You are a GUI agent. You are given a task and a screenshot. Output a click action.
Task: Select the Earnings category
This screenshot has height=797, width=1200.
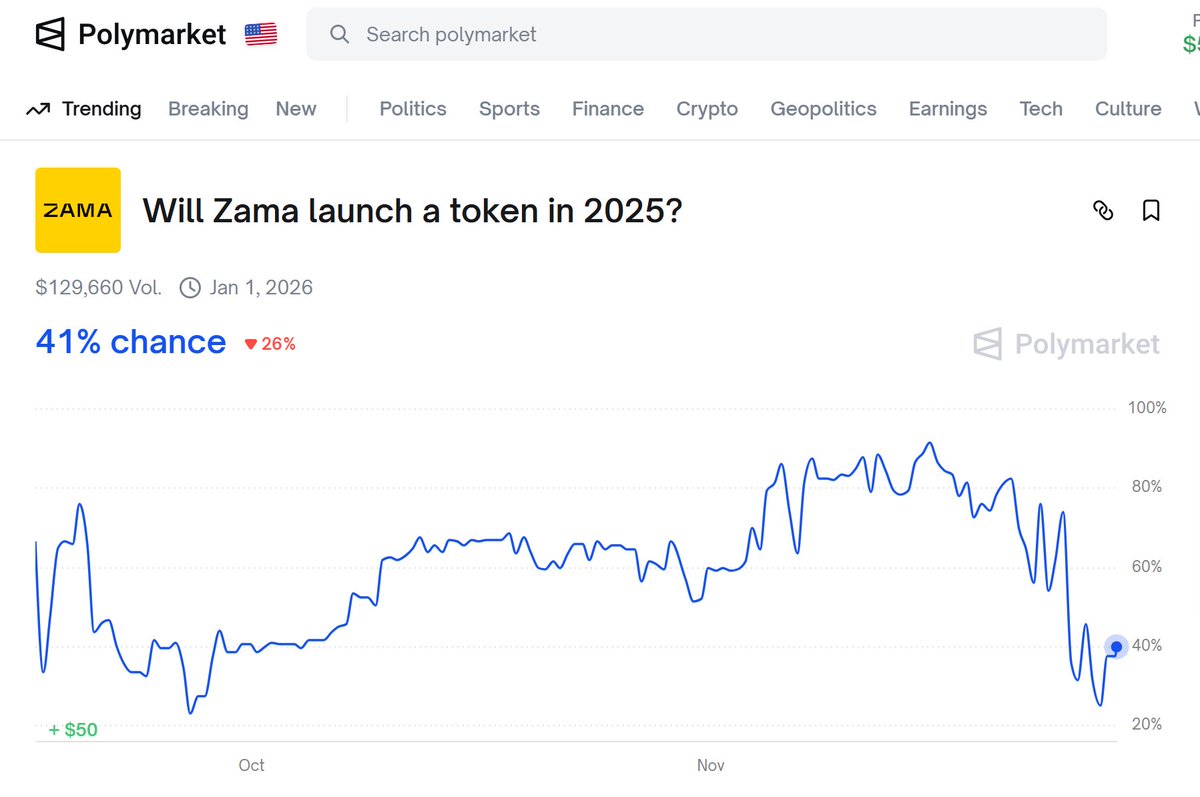coord(948,109)
